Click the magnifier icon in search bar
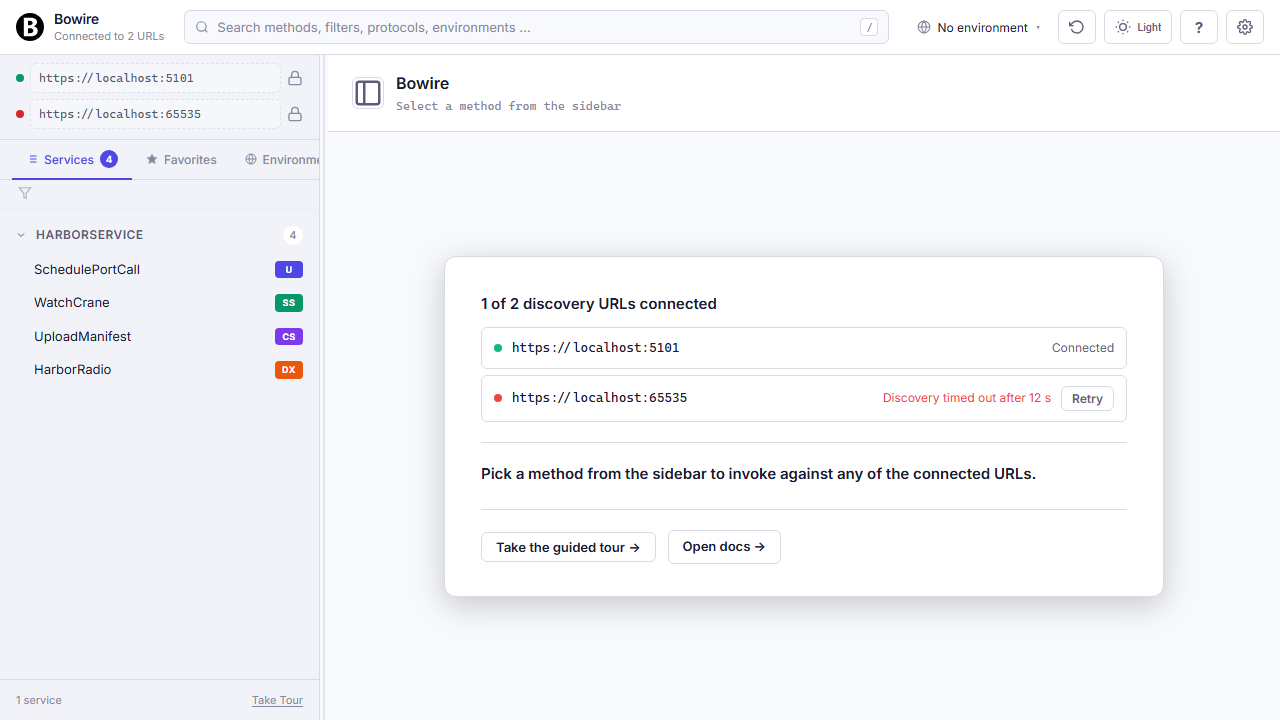 [x=202, y=27]
